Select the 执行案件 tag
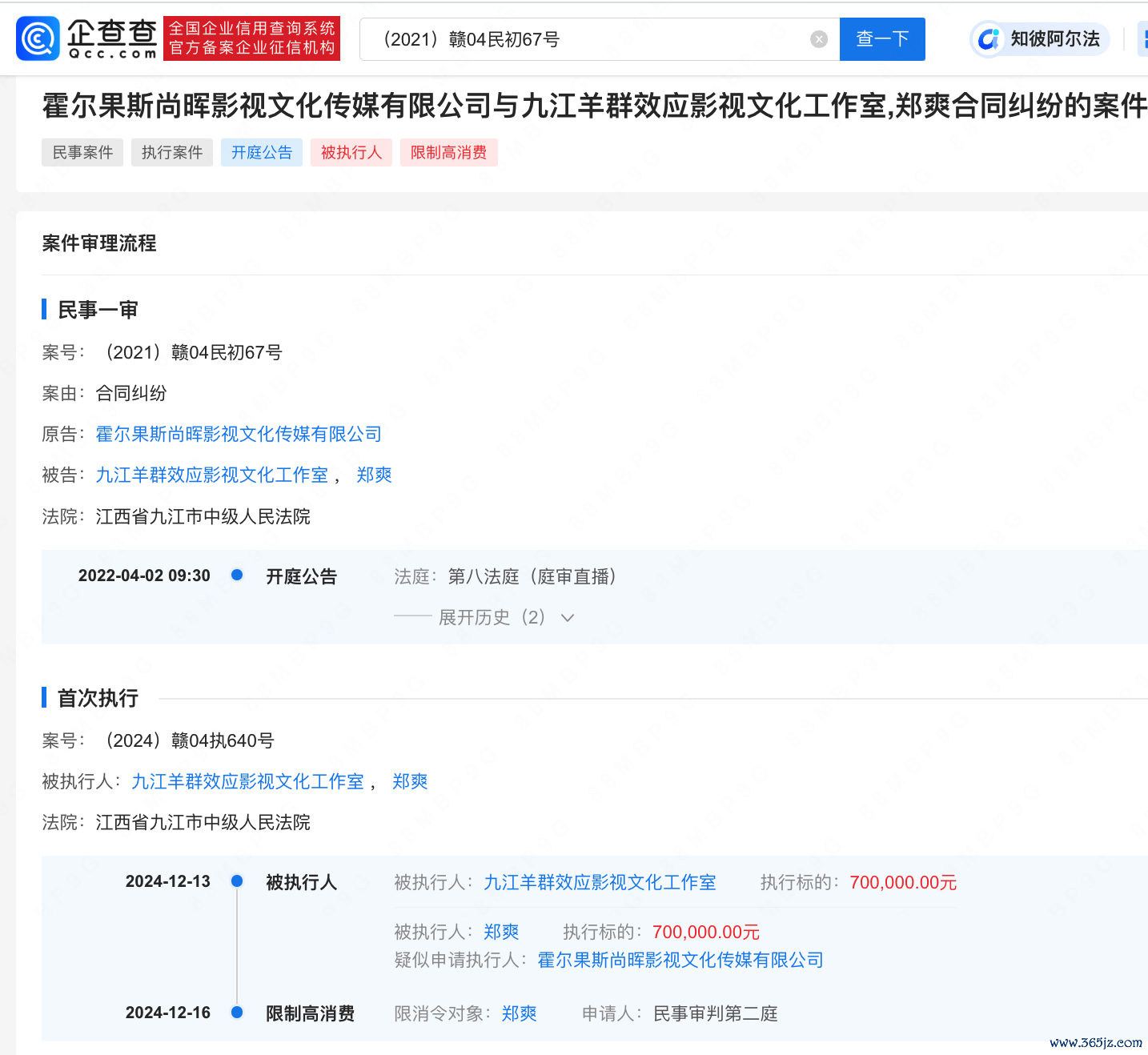Image resolution: width=1148 pixels, height=1055 pixels. point(172,152)
